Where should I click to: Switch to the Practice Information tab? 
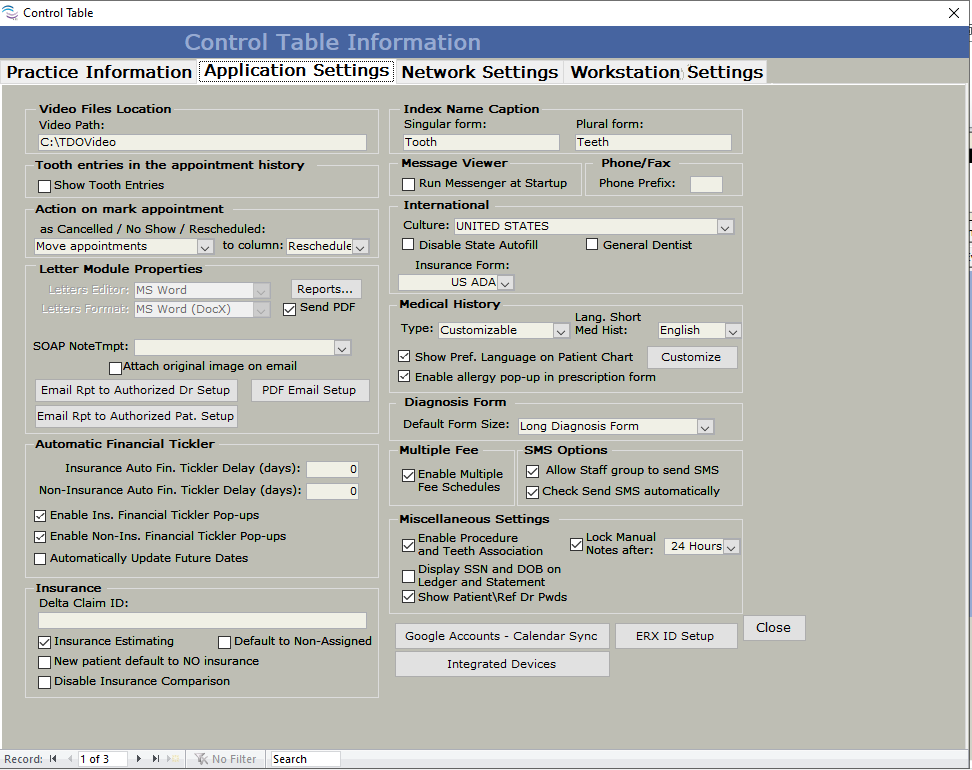pos(99,72)
